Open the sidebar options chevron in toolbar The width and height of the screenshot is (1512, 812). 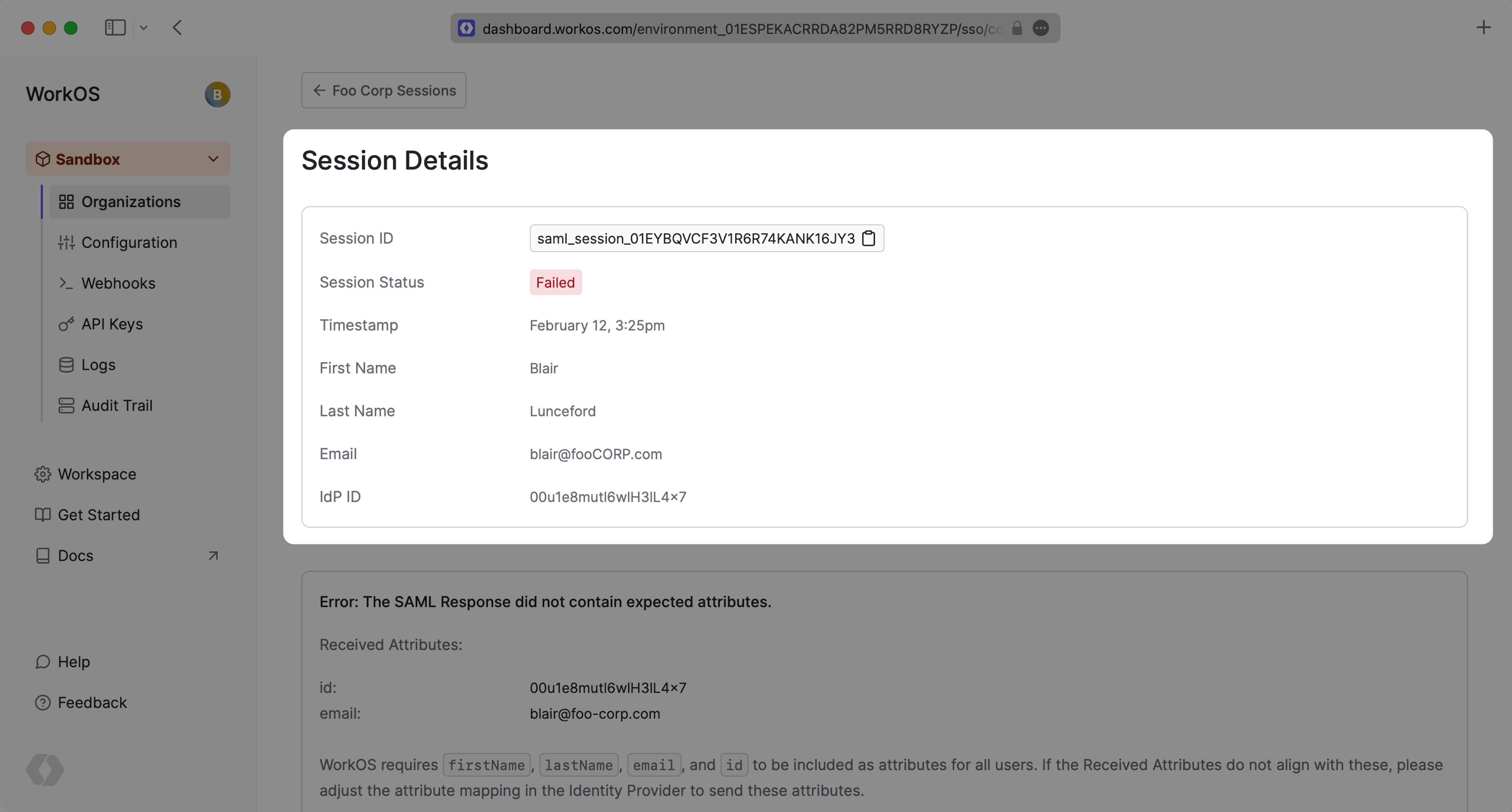[144, 28]
